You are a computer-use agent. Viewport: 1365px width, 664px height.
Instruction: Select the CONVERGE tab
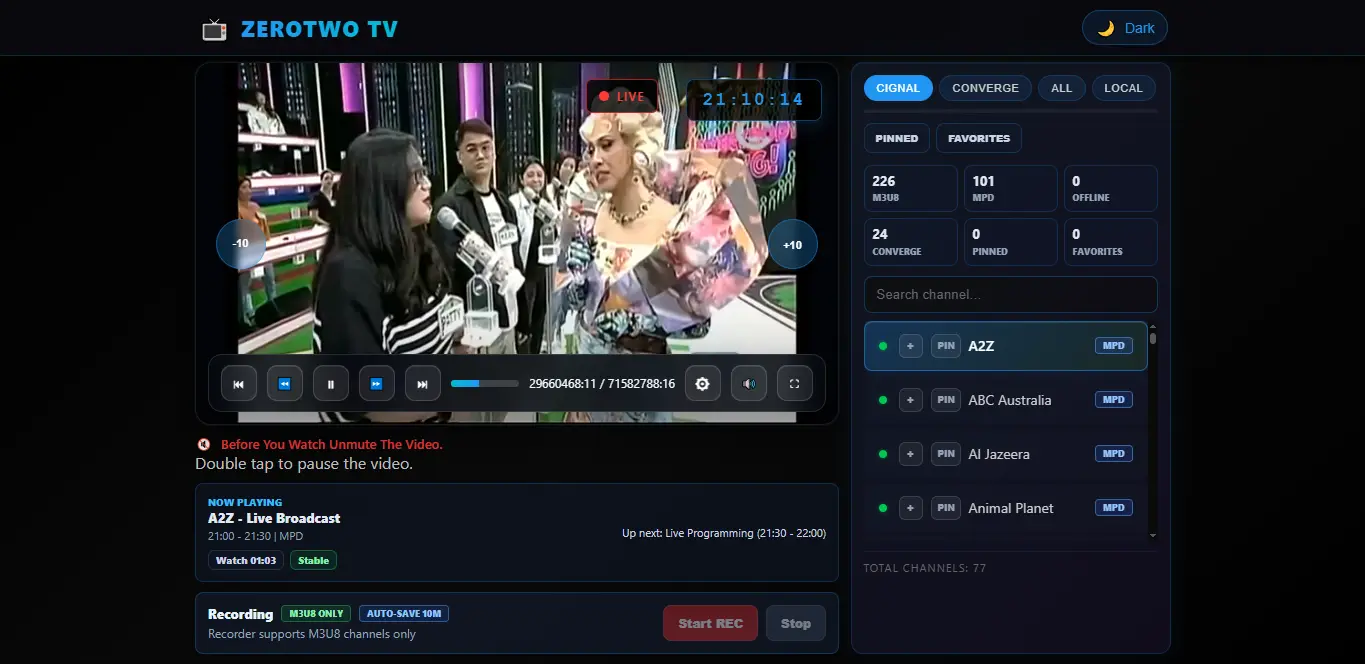tap(985, 88)
